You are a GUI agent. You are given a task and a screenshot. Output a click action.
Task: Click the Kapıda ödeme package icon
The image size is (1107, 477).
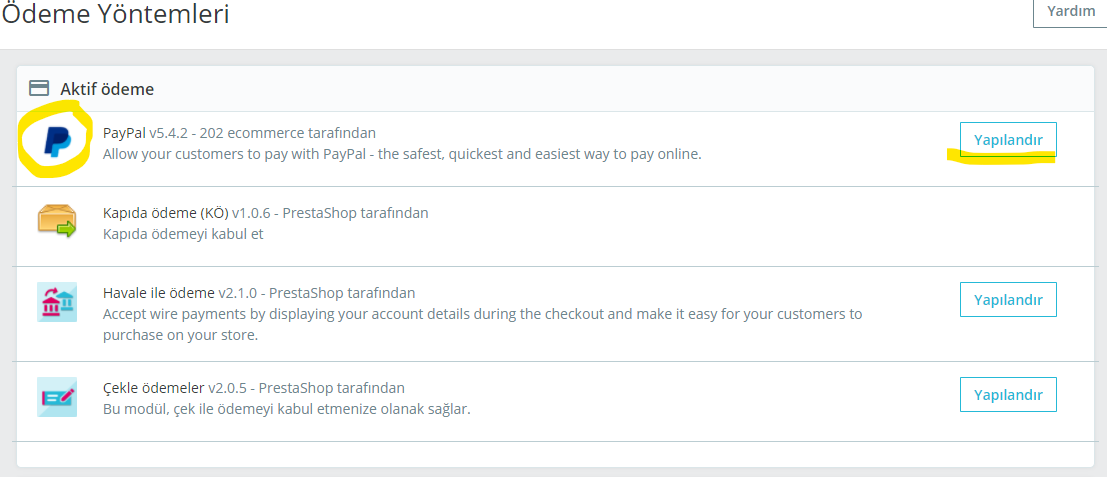click(x=56, y=218)
